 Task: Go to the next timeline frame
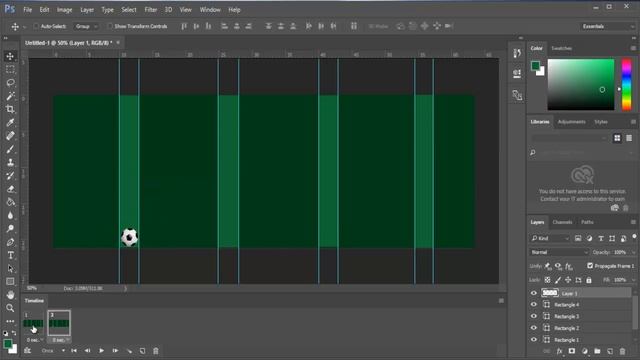coord(115,351)
